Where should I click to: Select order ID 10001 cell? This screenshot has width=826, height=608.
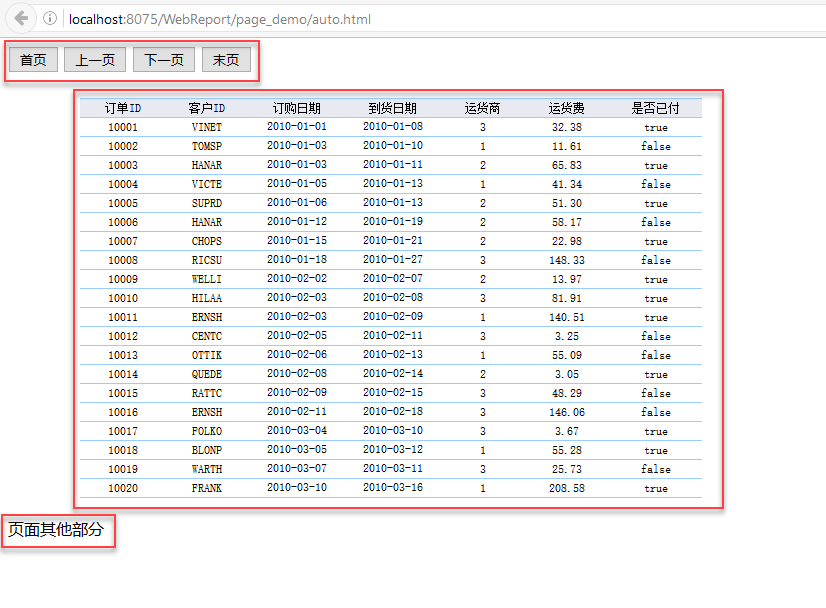123,127
